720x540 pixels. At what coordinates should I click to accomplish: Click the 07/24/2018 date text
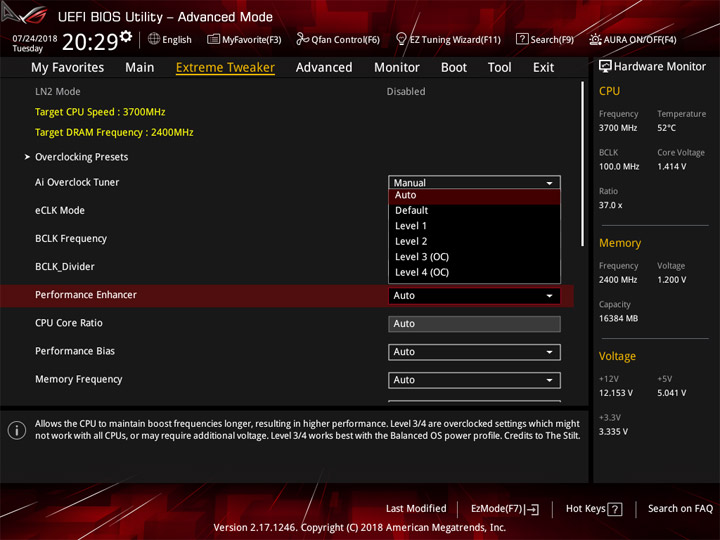(35, 39)
